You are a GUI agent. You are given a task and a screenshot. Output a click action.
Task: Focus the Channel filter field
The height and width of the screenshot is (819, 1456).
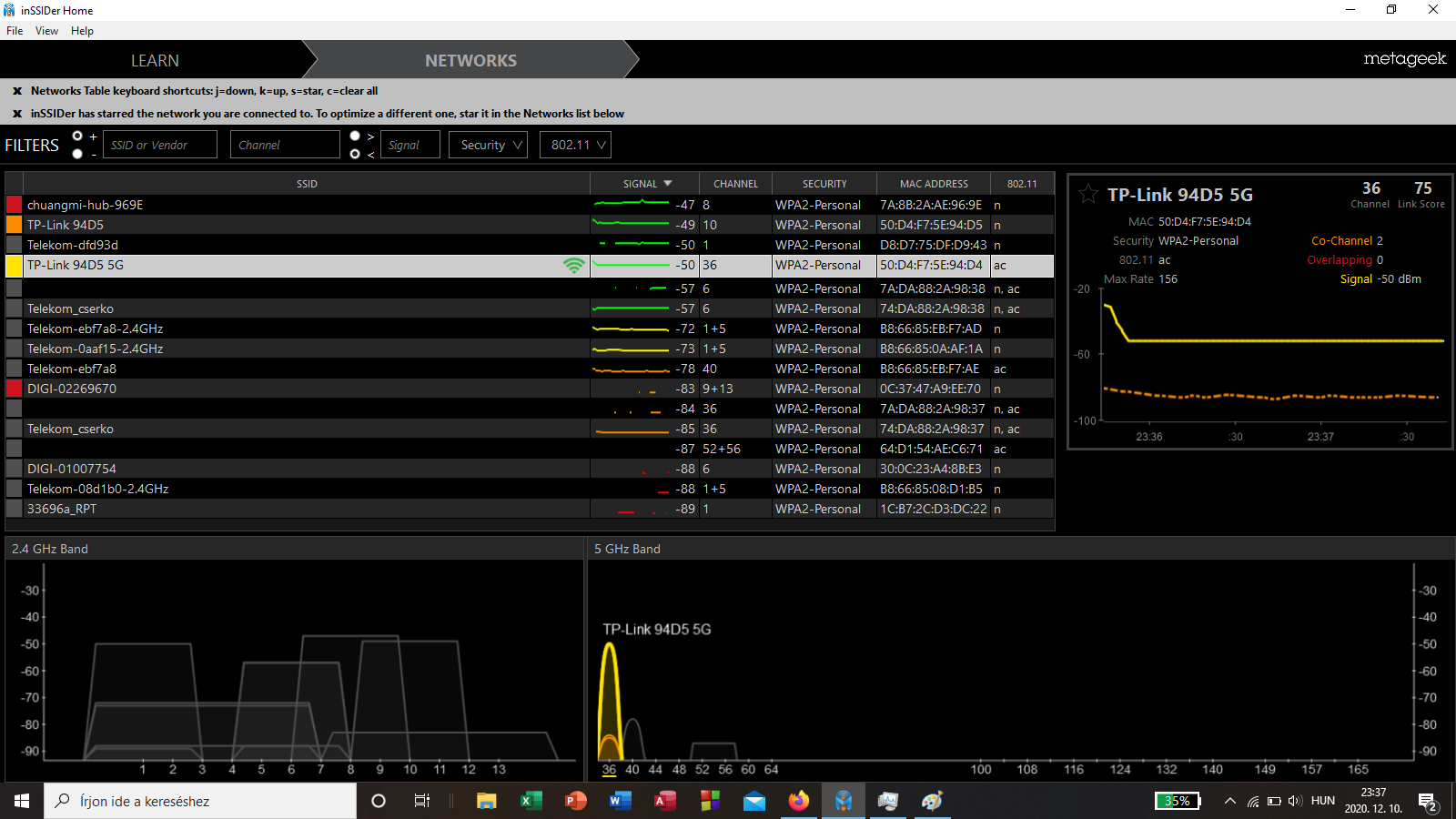pos(285,145)
